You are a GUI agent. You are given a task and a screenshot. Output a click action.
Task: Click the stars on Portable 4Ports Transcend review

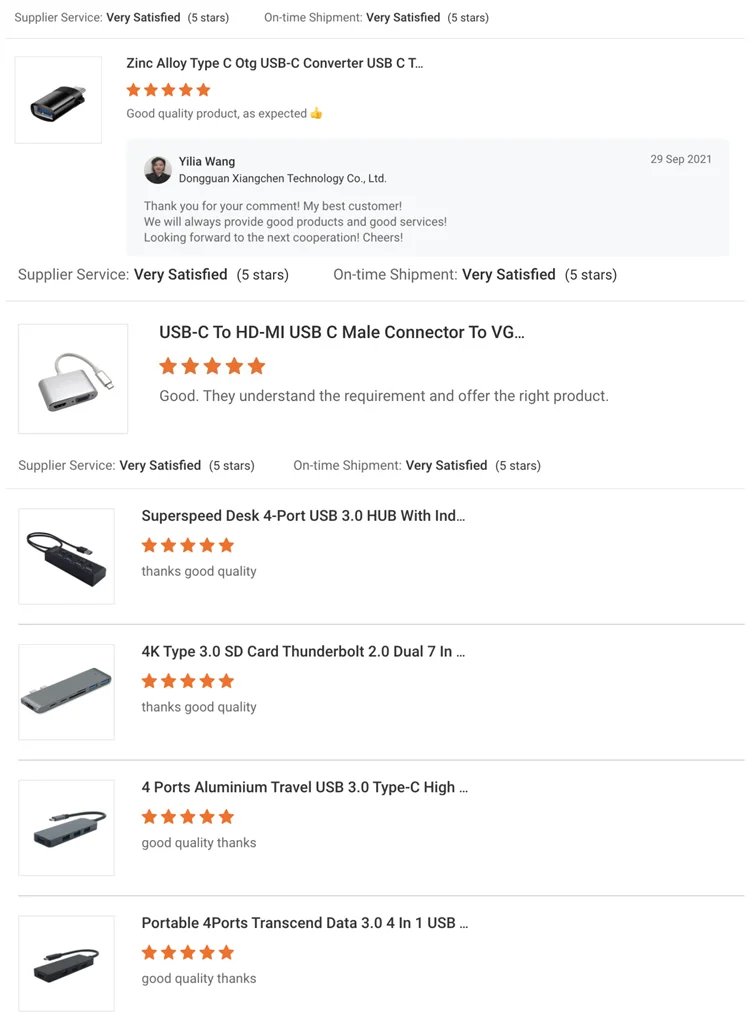pos(187,952)
